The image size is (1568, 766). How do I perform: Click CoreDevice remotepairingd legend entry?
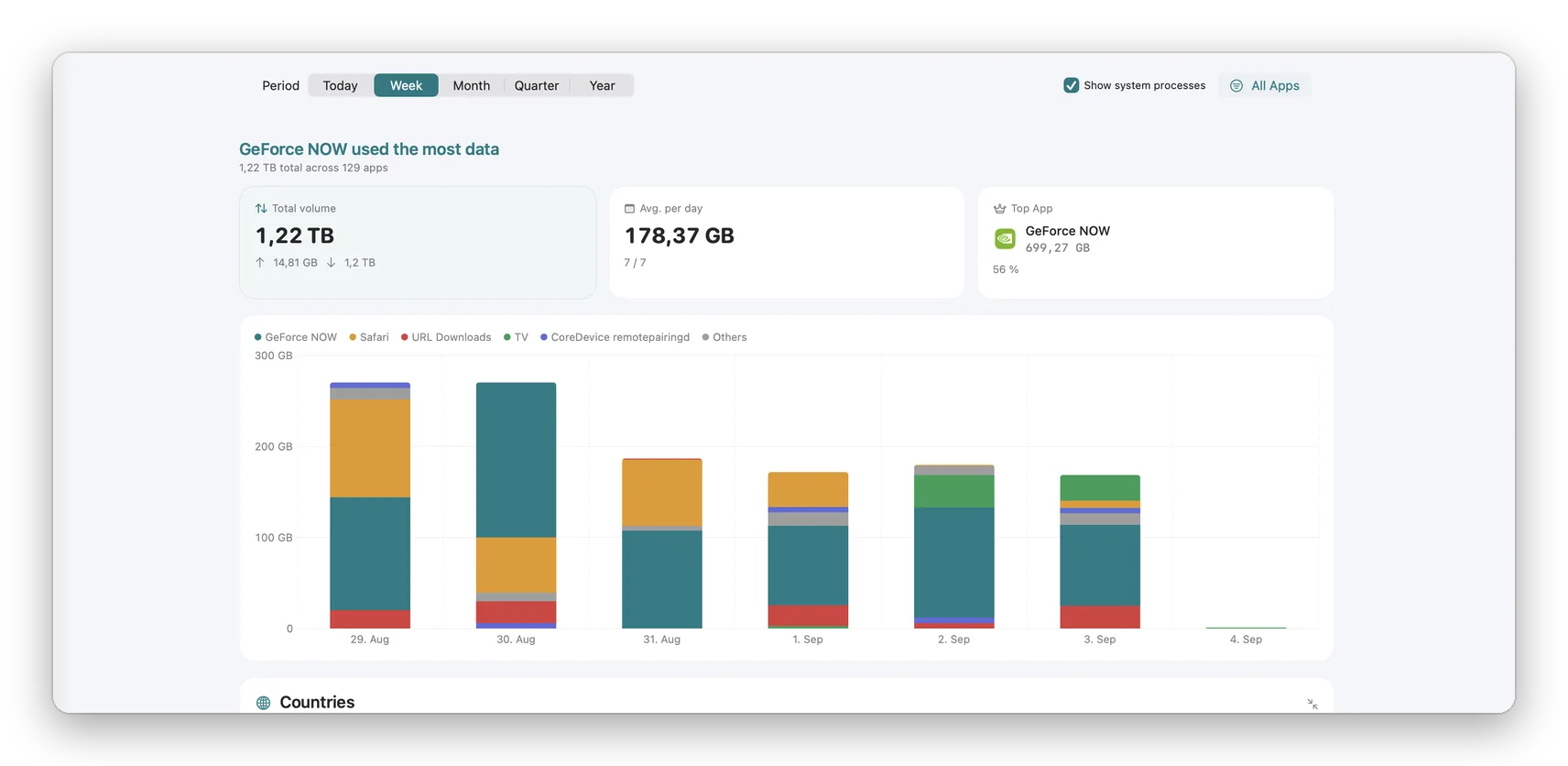pyautogui.click(x=615, y=337)
